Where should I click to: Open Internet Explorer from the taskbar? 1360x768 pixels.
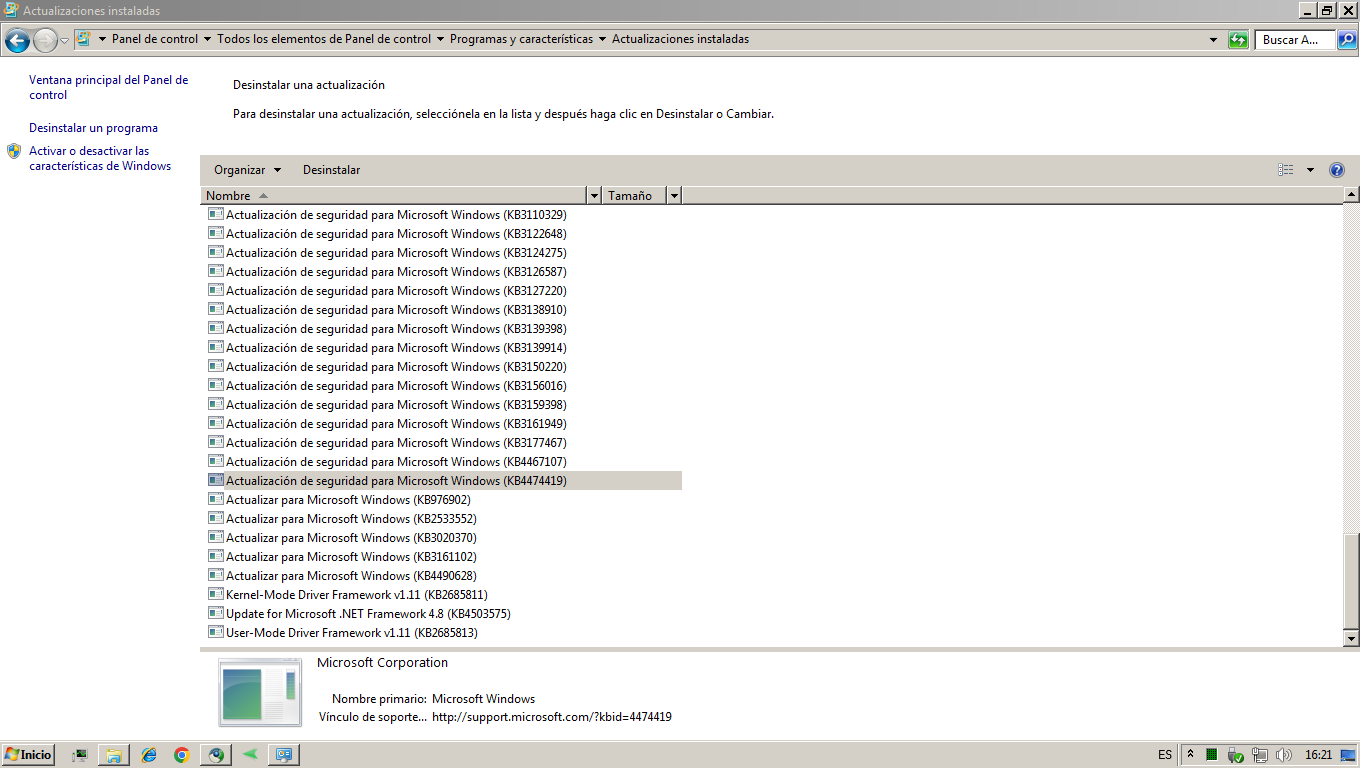coord(149,755)
